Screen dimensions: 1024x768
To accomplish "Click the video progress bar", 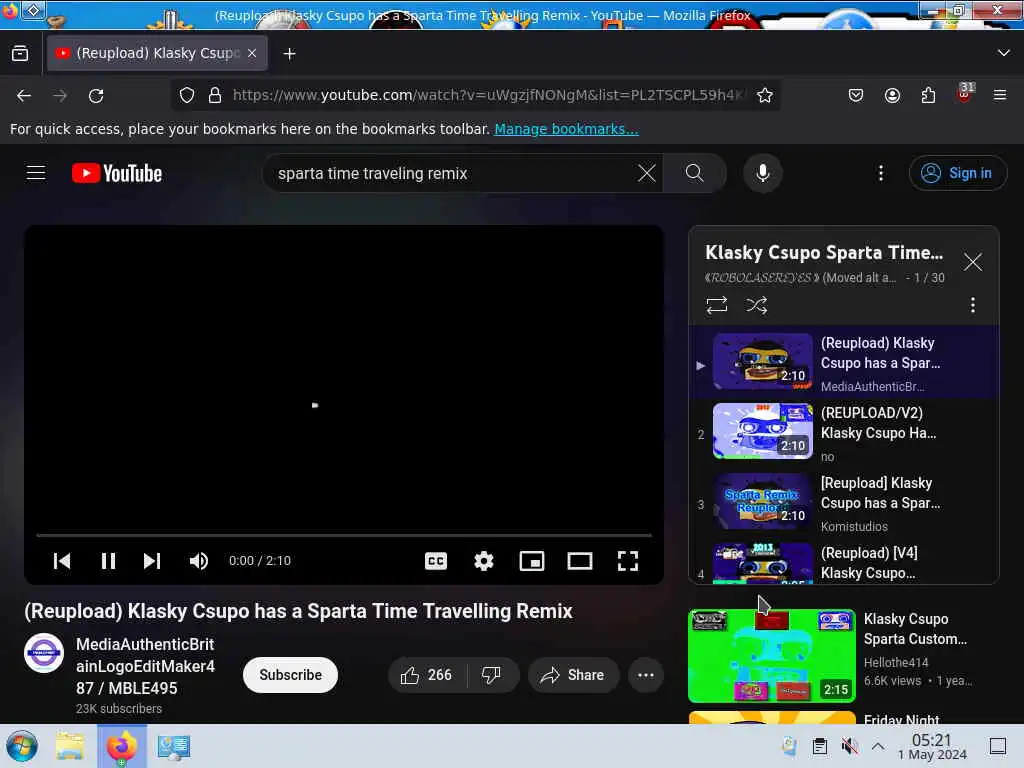I will [344, 535].
